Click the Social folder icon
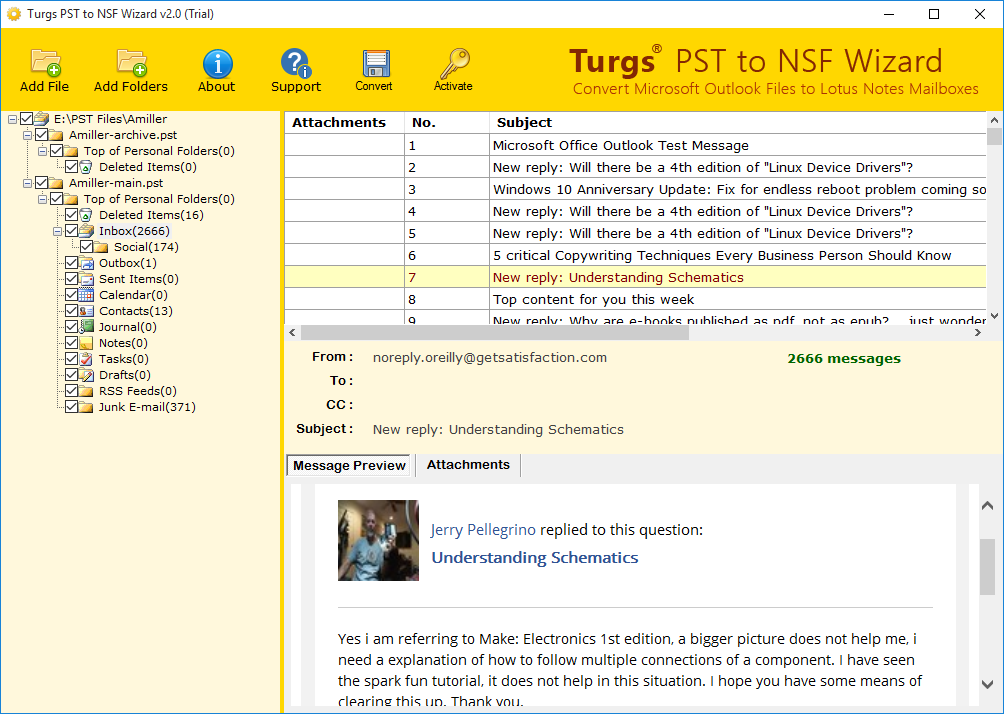Viewport: 1004px width, 714px height. click(101, 247)
